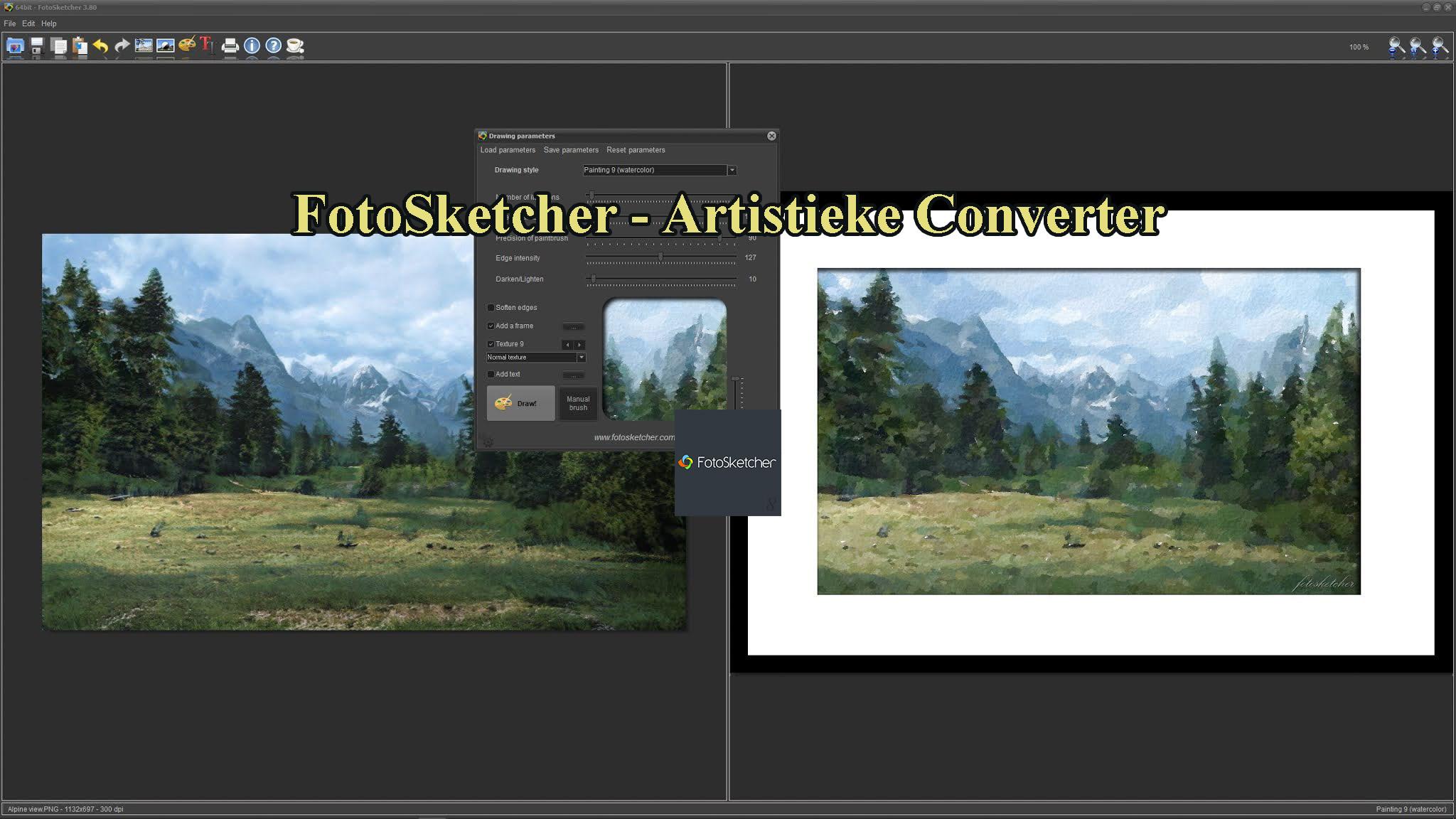Enable the Add text checkbox
1456x819 pixels.
pyautogui.click(x=491, y=375)
